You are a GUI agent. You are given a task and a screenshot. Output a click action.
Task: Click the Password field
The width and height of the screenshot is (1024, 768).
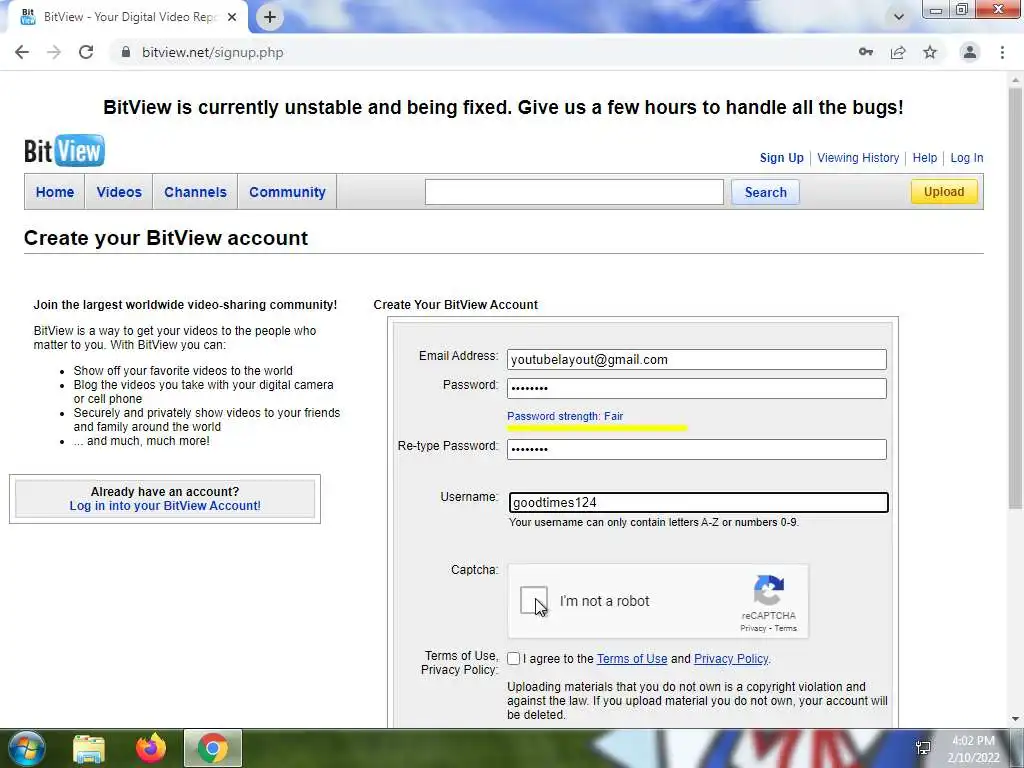697,389
